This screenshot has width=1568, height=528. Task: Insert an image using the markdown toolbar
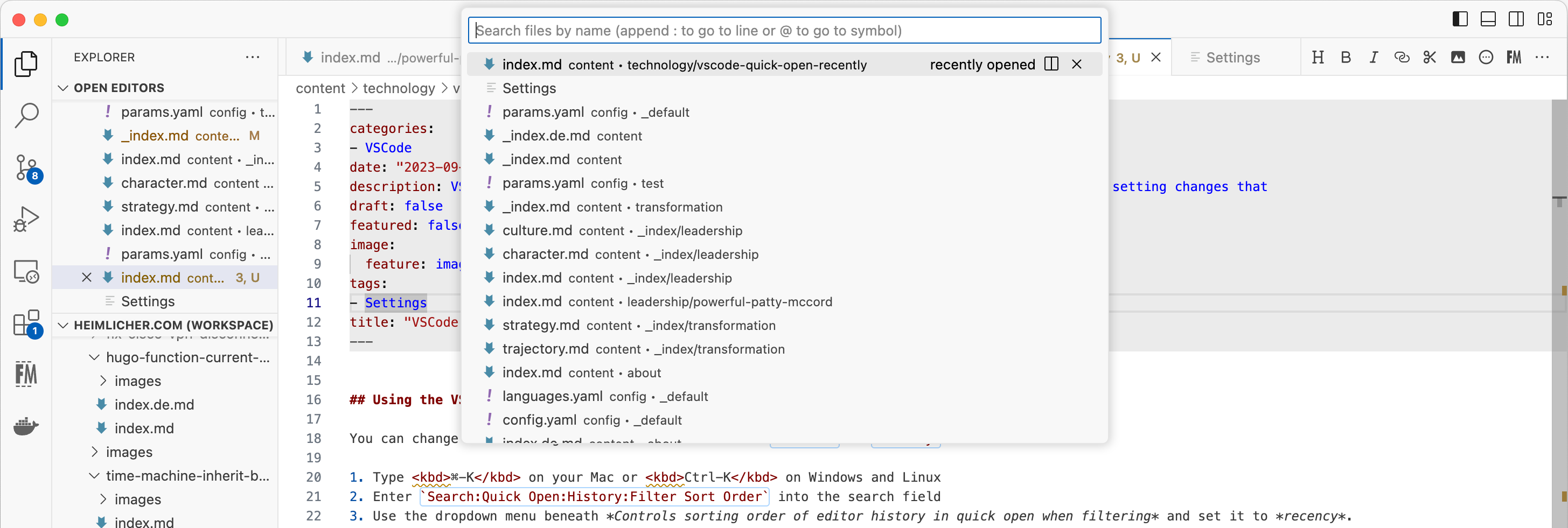click(x=1458, y=57)
